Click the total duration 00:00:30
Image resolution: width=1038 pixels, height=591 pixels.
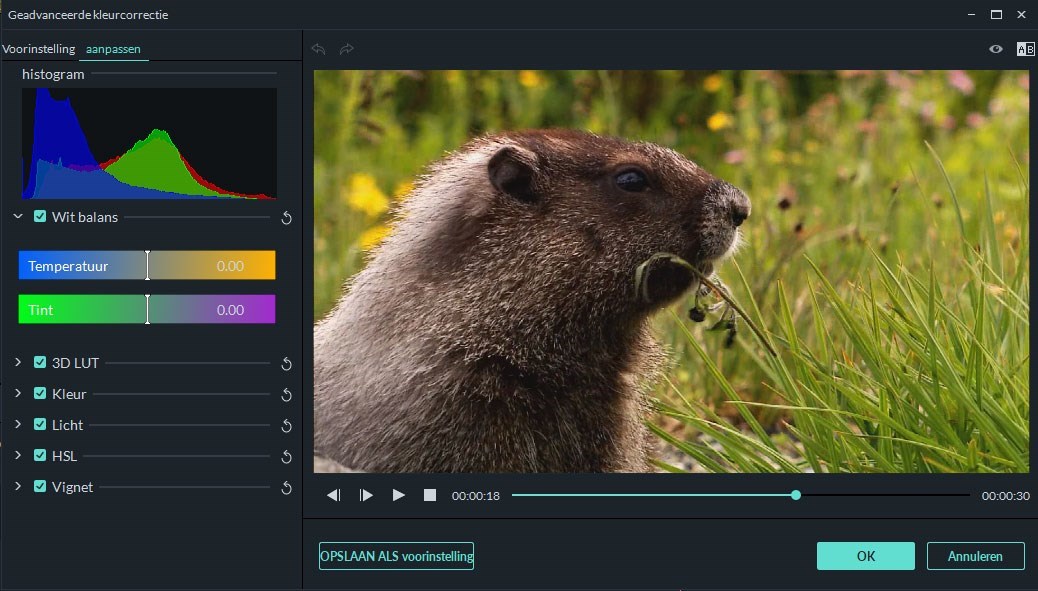pos(1006,496)
